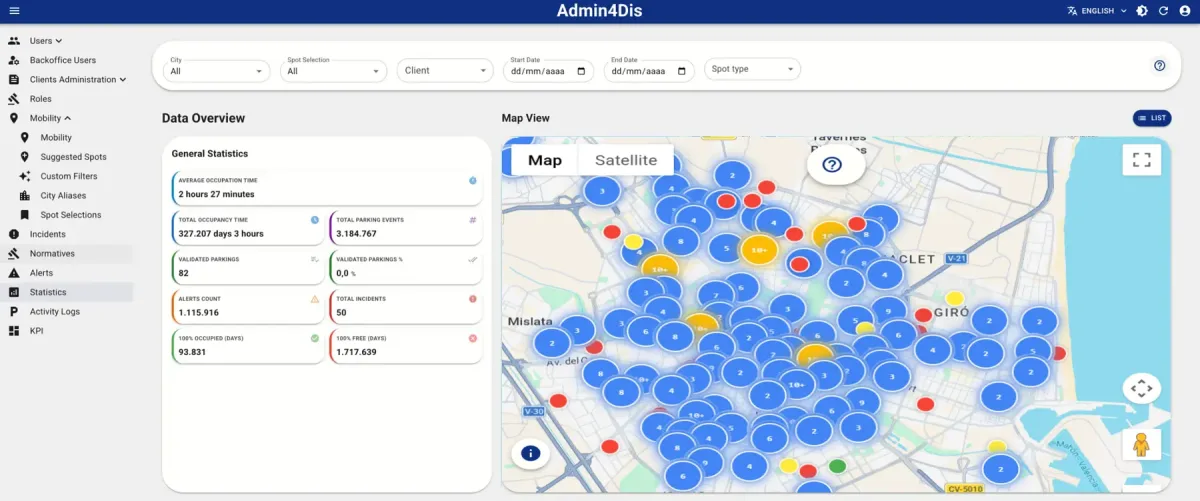Open Activity Logs
The image size is (1200, 501).
click(54, 312)
